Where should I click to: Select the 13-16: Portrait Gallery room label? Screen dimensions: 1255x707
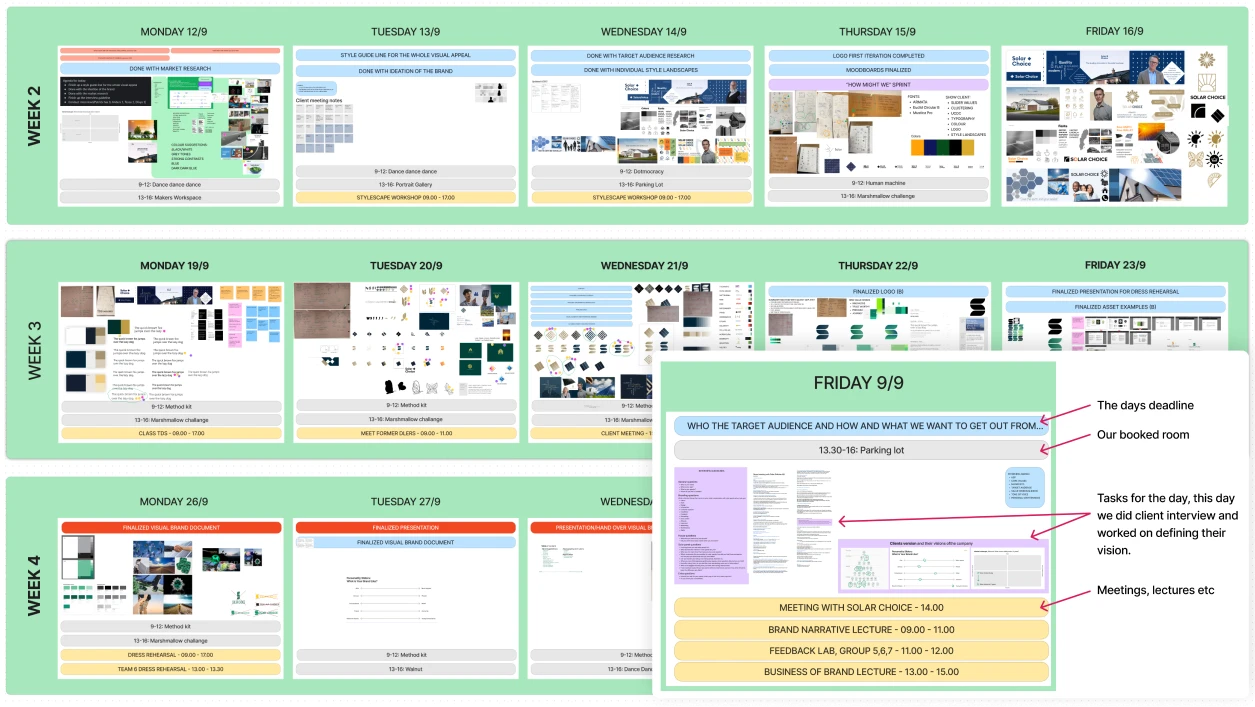click(x=405, y=185)
